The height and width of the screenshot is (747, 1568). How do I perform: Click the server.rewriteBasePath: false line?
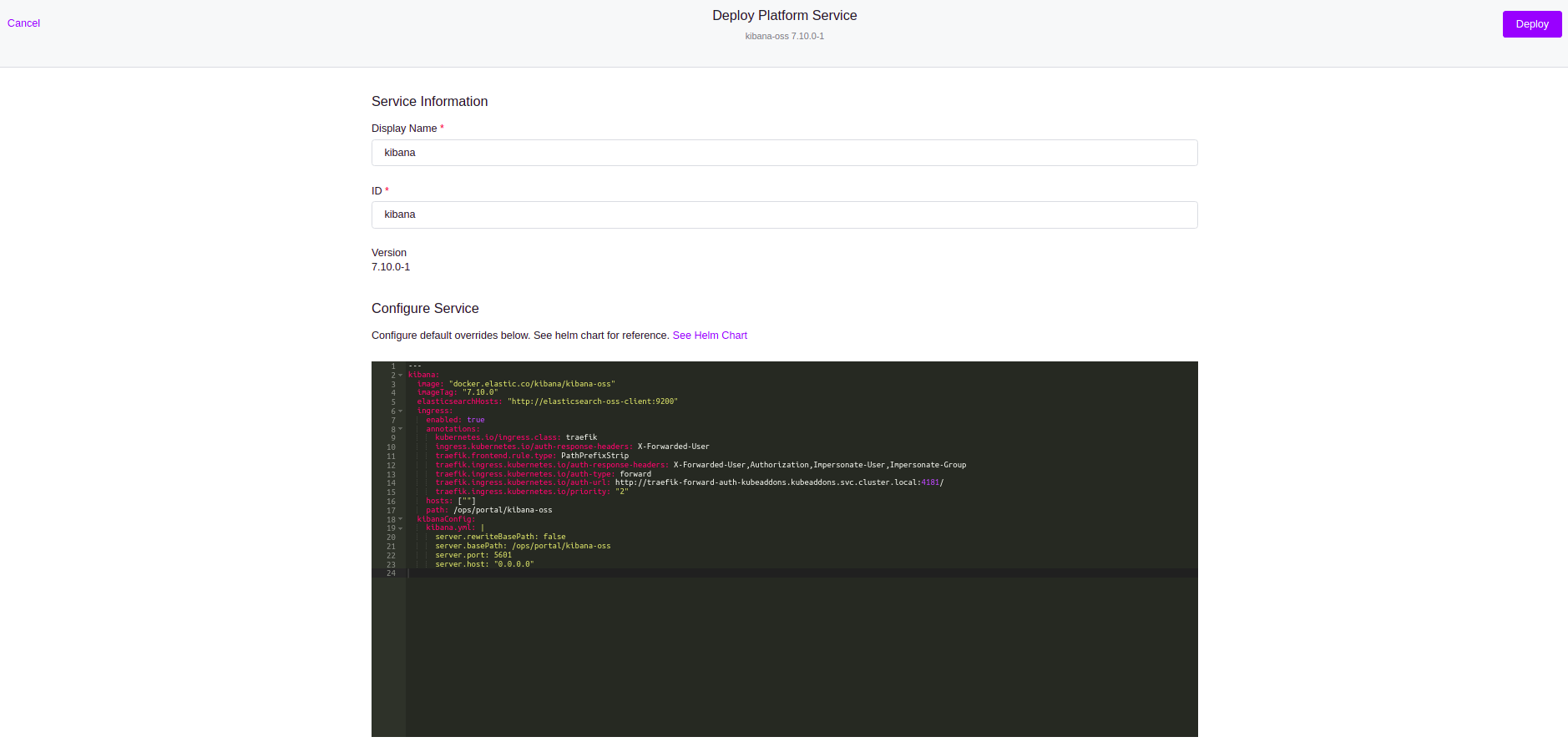pyautogui.click(x=500, y=537)
